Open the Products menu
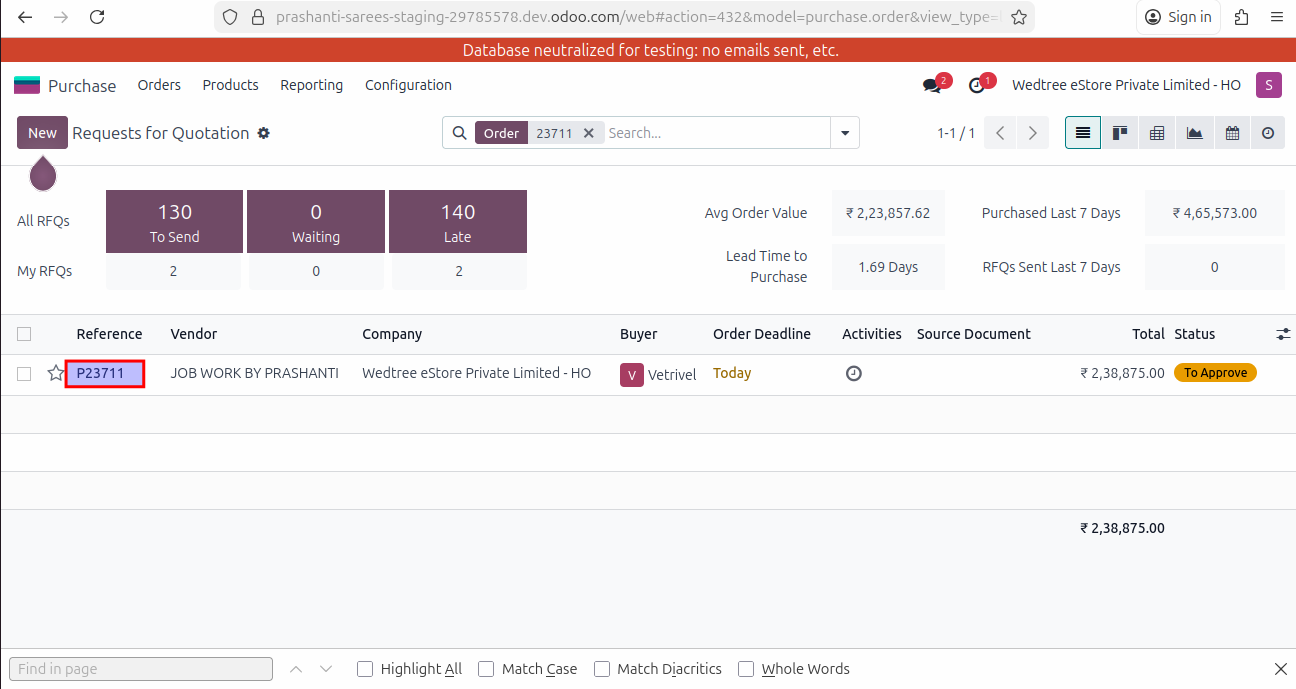This screenshot has height=689, width=1296. [x=230, y=85]
